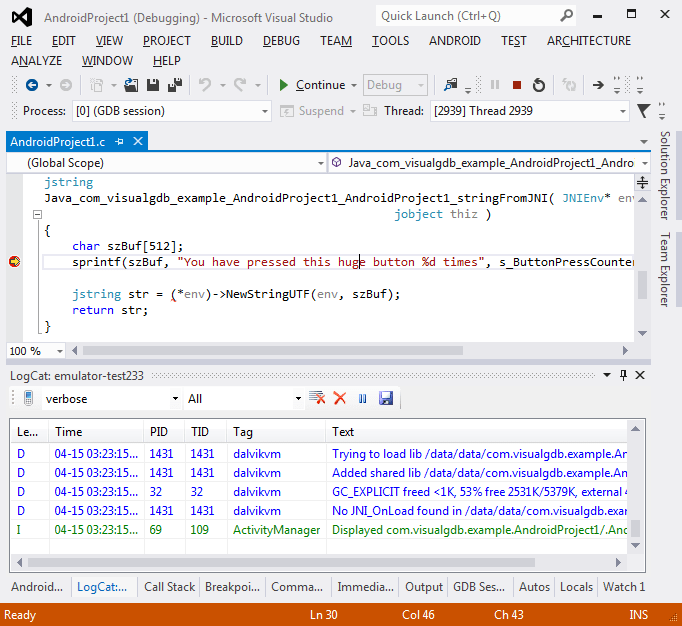Open the Team Explorer side tab

tap(665, 270)
